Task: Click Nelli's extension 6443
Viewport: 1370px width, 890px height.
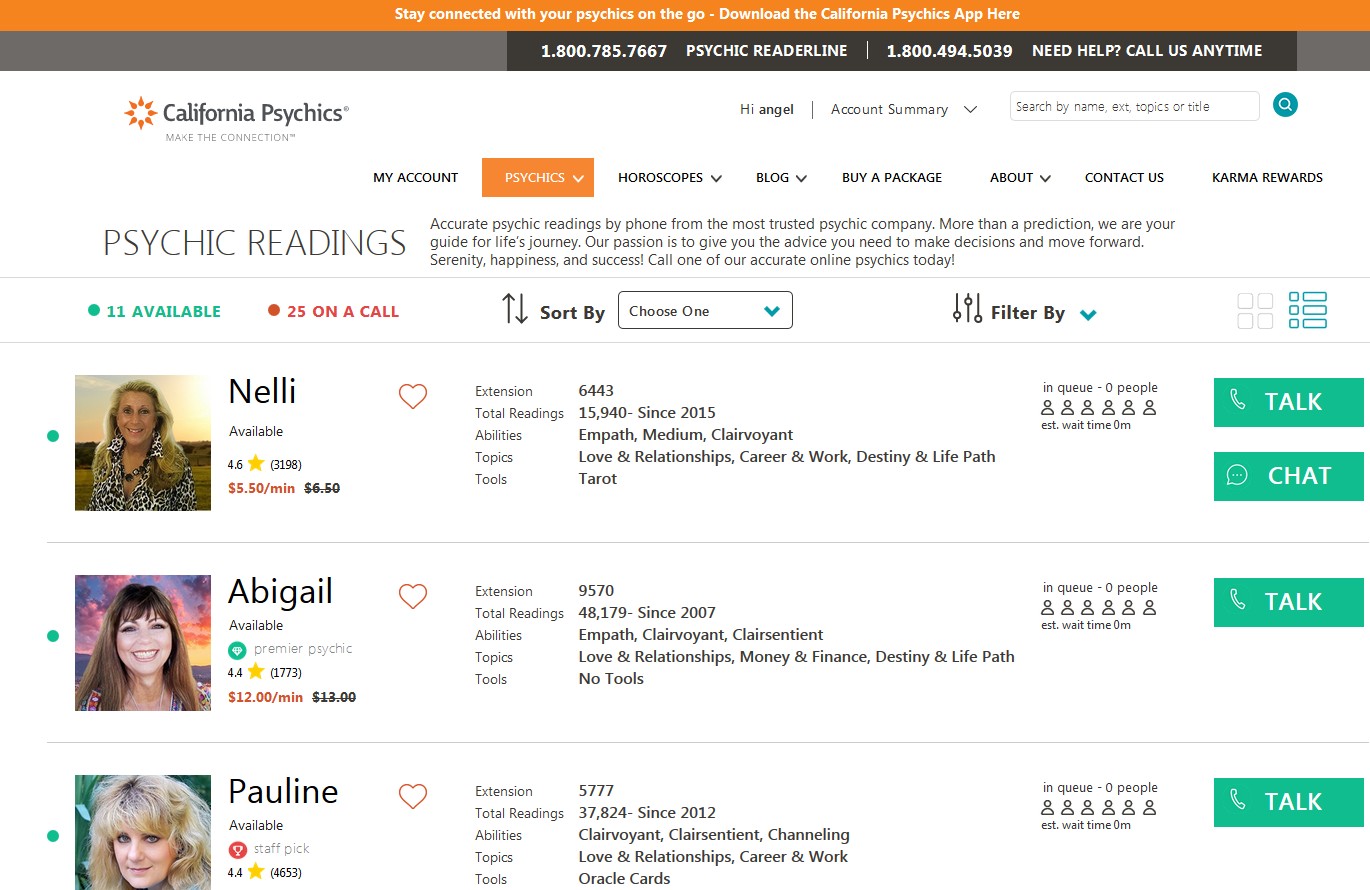Action: pyautogui.click(x=596, y=391)
